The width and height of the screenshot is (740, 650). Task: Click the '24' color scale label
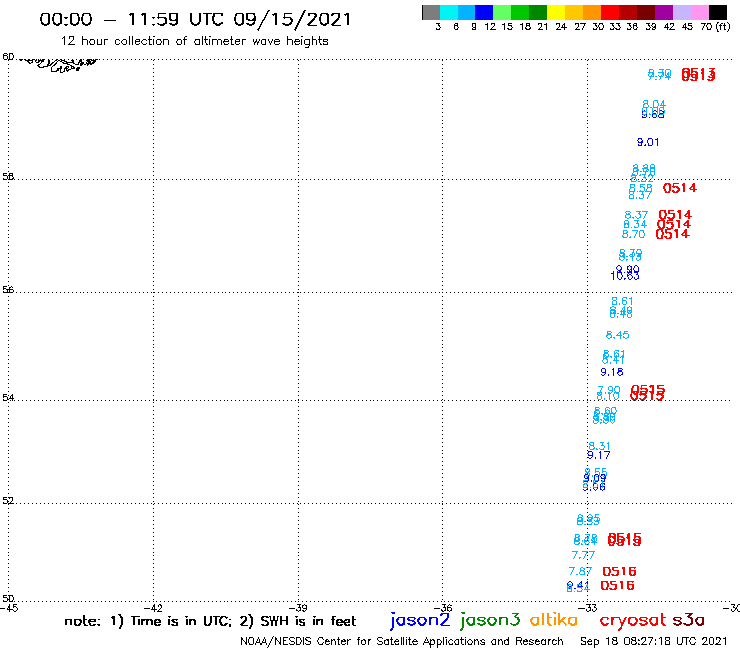(561, 27)
